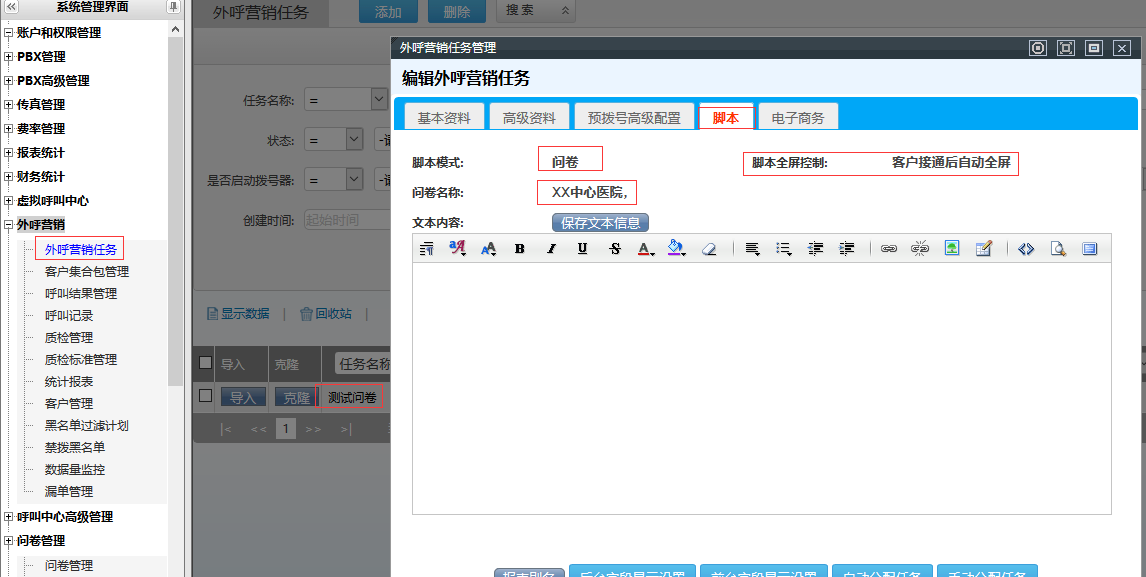The width and height of the screenshot is (1146, 577).
Task: Switch to the 基本资料 tab
Action: tap(444, 117)
